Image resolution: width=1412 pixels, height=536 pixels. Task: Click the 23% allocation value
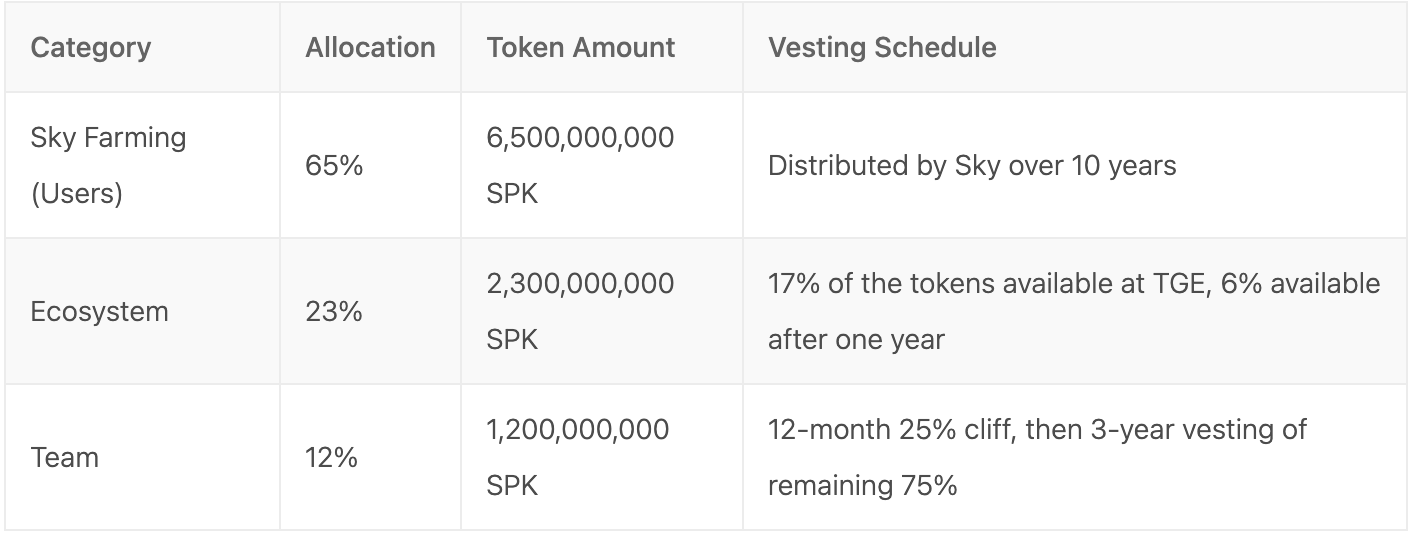coord(334,312)
